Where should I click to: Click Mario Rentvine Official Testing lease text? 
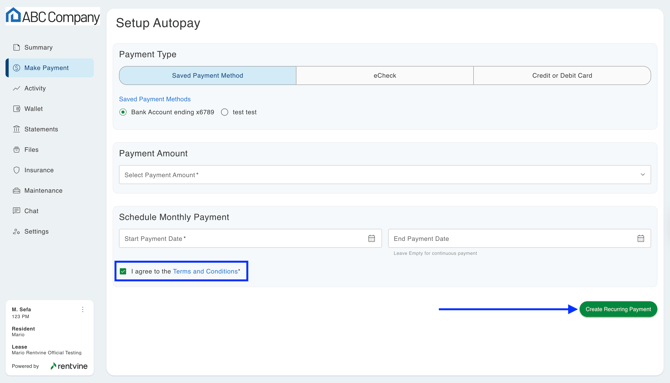click(46, 353)
